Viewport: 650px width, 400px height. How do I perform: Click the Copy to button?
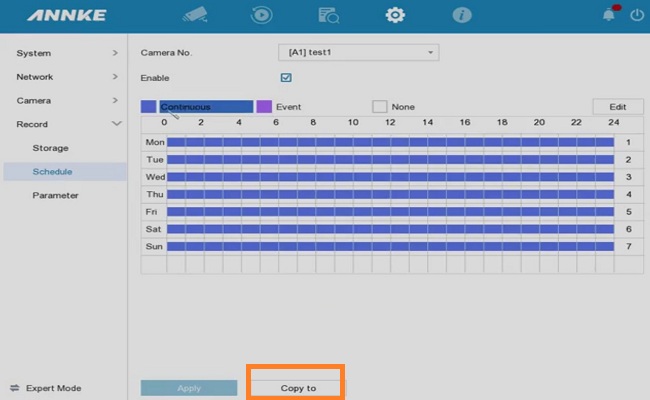tap(298, 388)
